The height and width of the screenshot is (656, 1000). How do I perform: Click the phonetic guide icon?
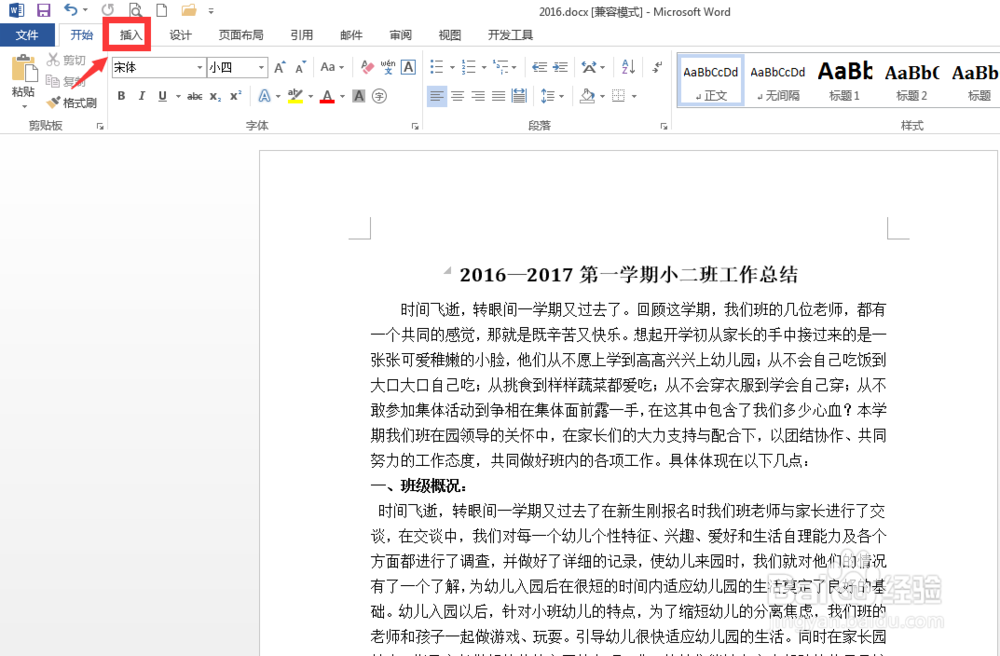coord(388,66)
